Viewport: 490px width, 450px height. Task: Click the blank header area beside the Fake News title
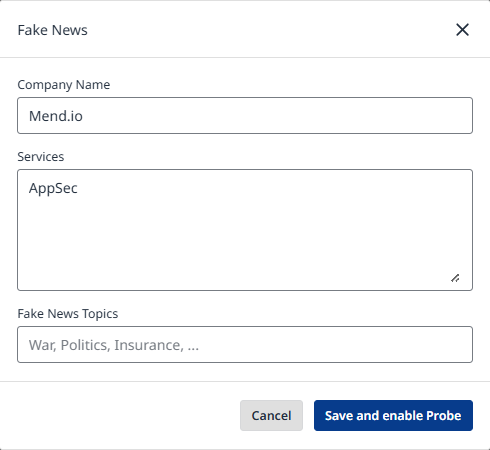[267, 30]
